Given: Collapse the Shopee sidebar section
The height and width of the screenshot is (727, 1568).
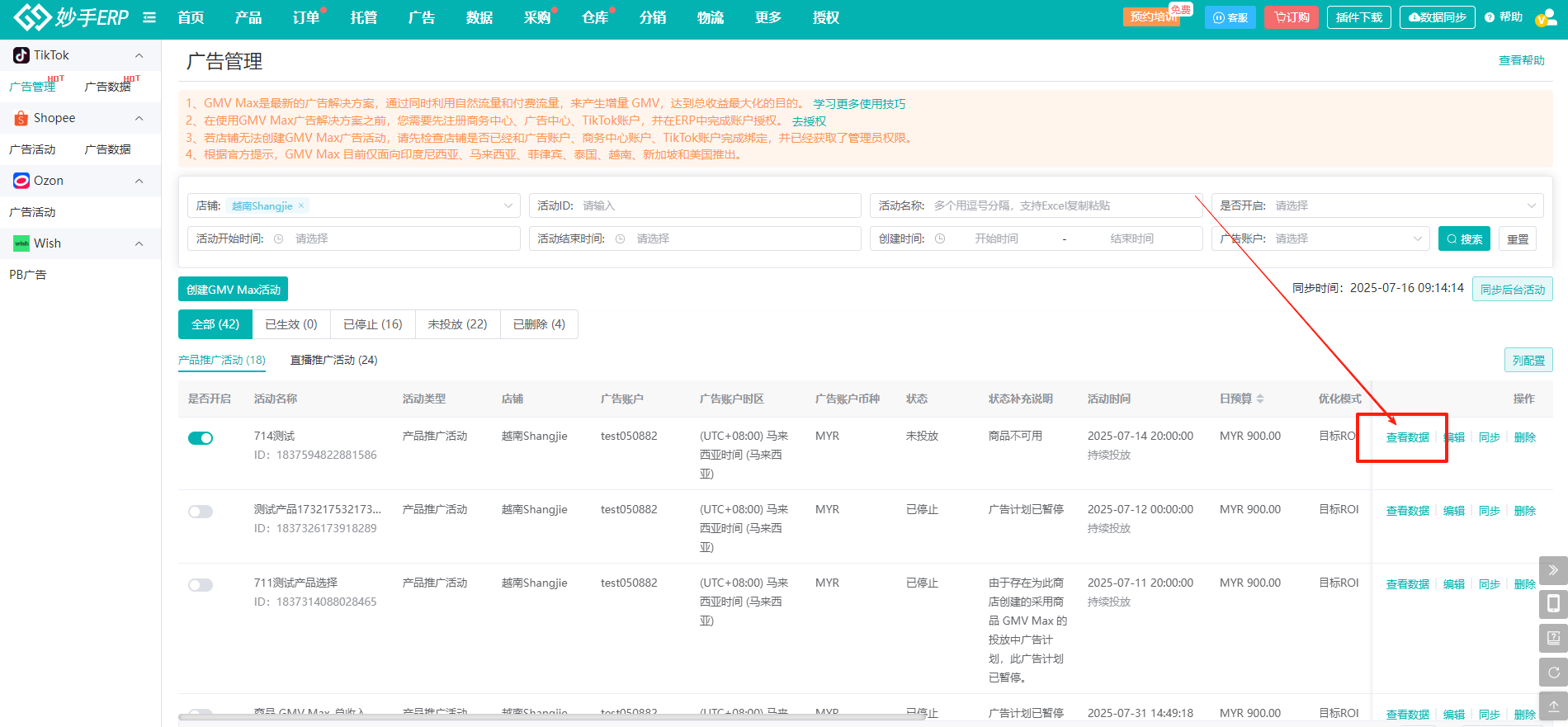Looking at the screenshot, I should pyautogui.click(x=139, y=118).
